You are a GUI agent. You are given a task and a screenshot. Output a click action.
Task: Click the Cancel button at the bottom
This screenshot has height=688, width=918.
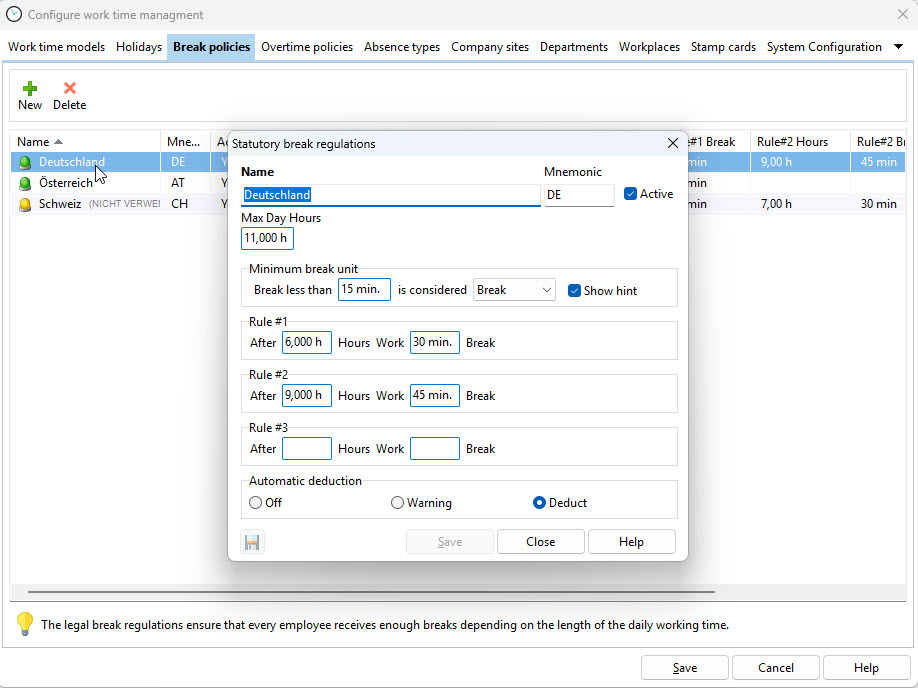[775, 668]
